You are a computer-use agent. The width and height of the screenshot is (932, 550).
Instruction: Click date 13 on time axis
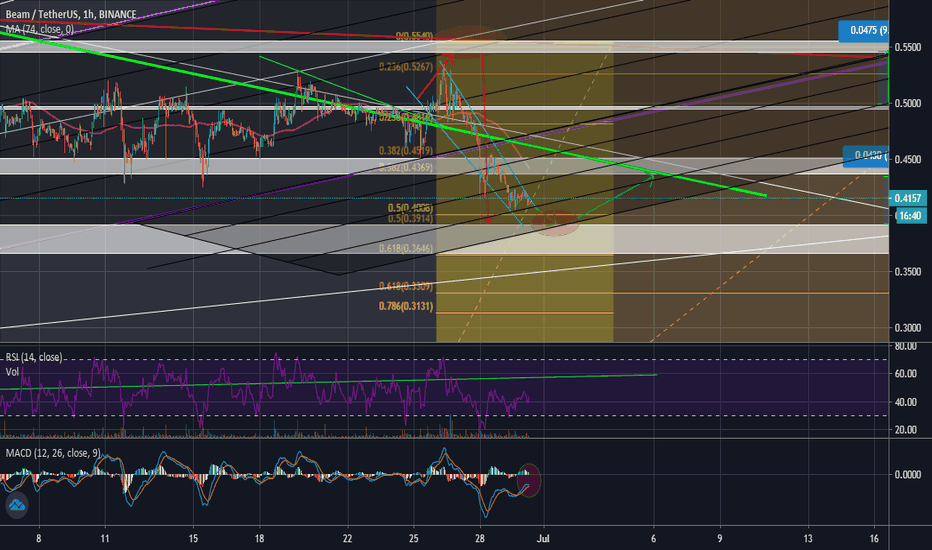point(808,539)
